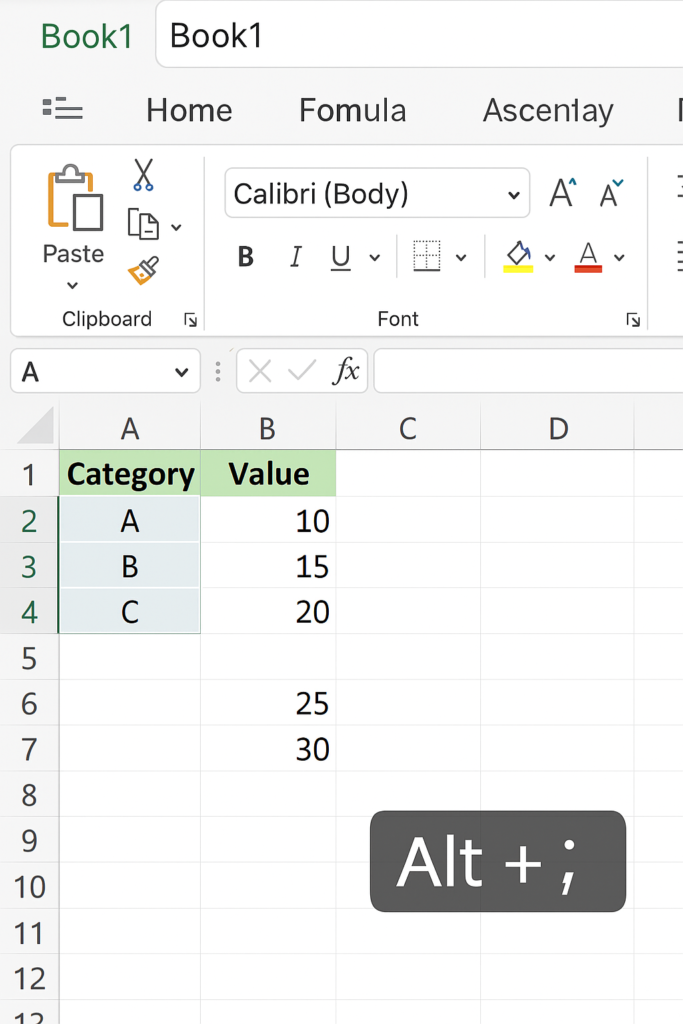Open the Paste options arrow below Paste
The image size is (683, 1024).
tap(72, 286)
